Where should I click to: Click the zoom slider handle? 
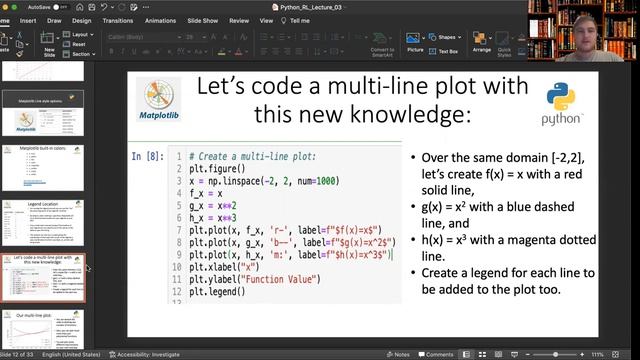(555, 354)
